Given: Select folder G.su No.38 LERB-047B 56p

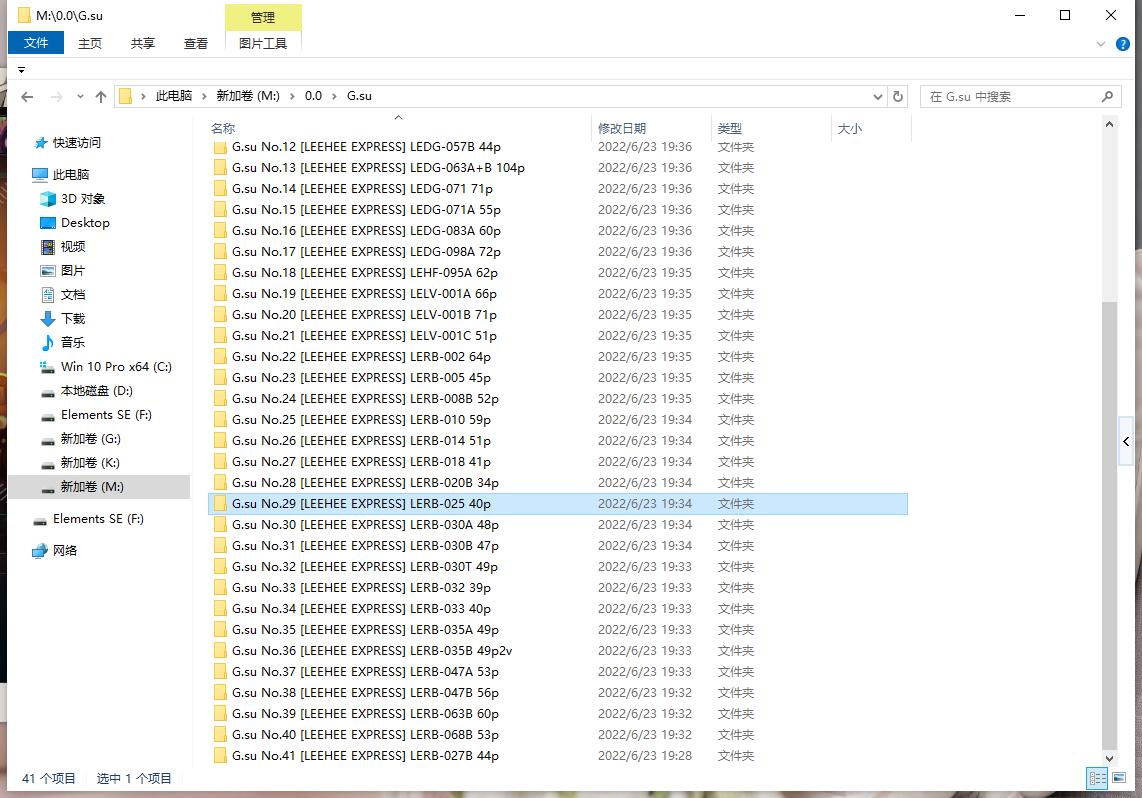Looking at the screenshot, I should coord(558,692).
